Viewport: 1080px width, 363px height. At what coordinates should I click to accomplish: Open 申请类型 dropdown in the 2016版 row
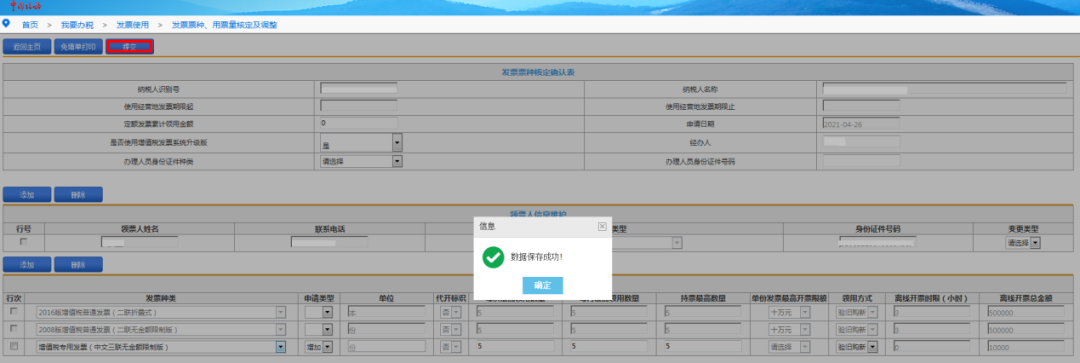(x=319, y=312)
